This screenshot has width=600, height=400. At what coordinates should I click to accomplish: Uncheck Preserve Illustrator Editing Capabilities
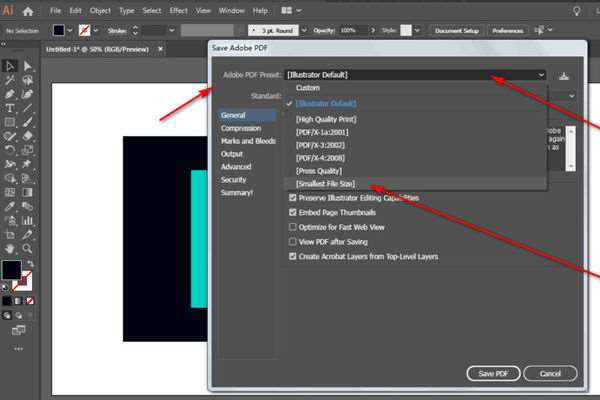[293, 198]
